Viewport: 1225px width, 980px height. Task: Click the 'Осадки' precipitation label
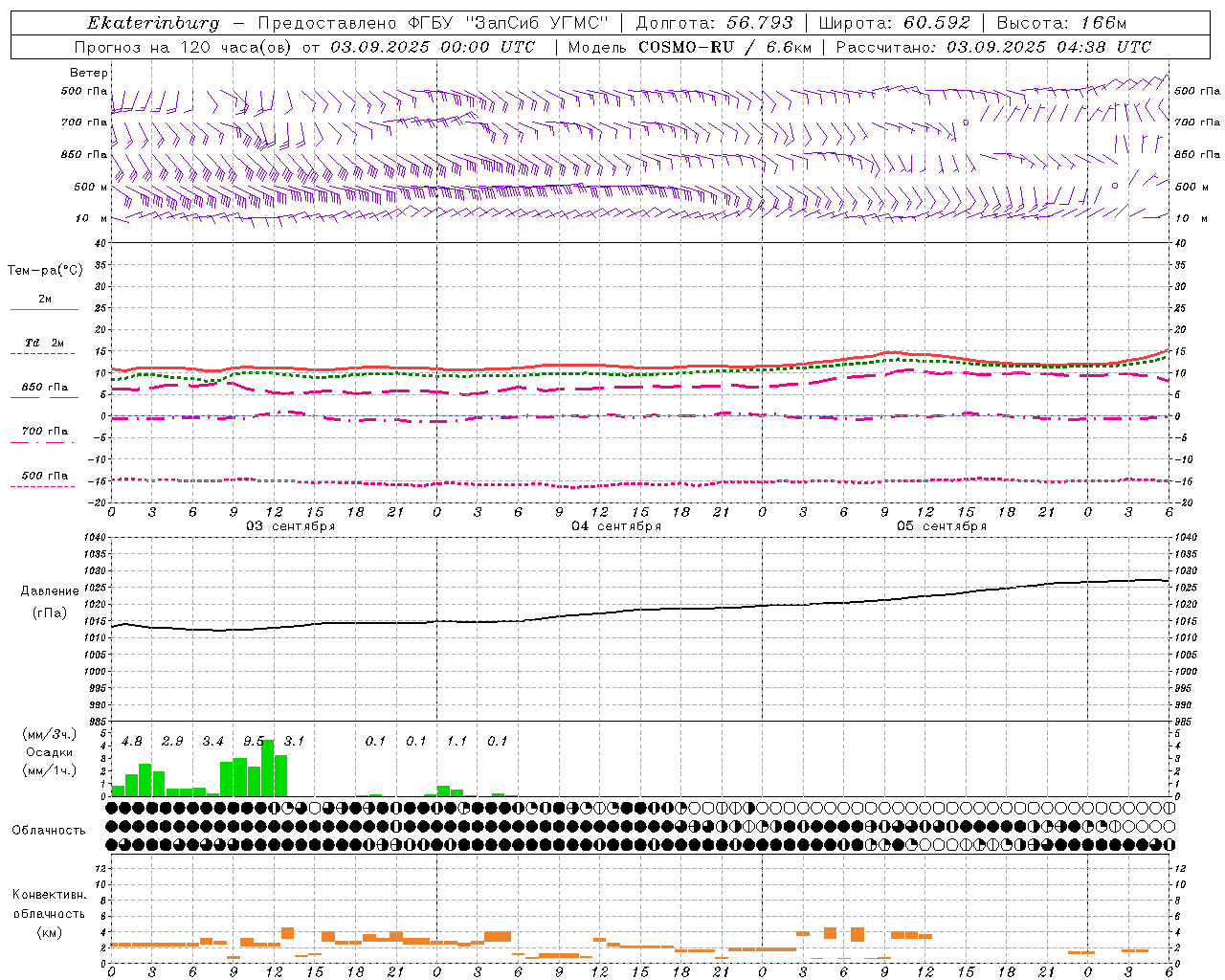(50, 752)
